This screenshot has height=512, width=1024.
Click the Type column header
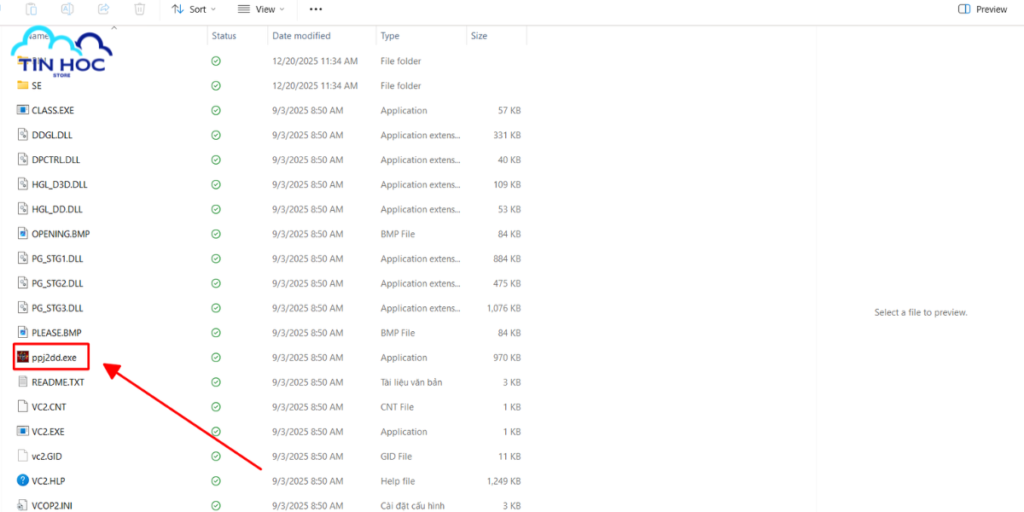coord(390,36)
